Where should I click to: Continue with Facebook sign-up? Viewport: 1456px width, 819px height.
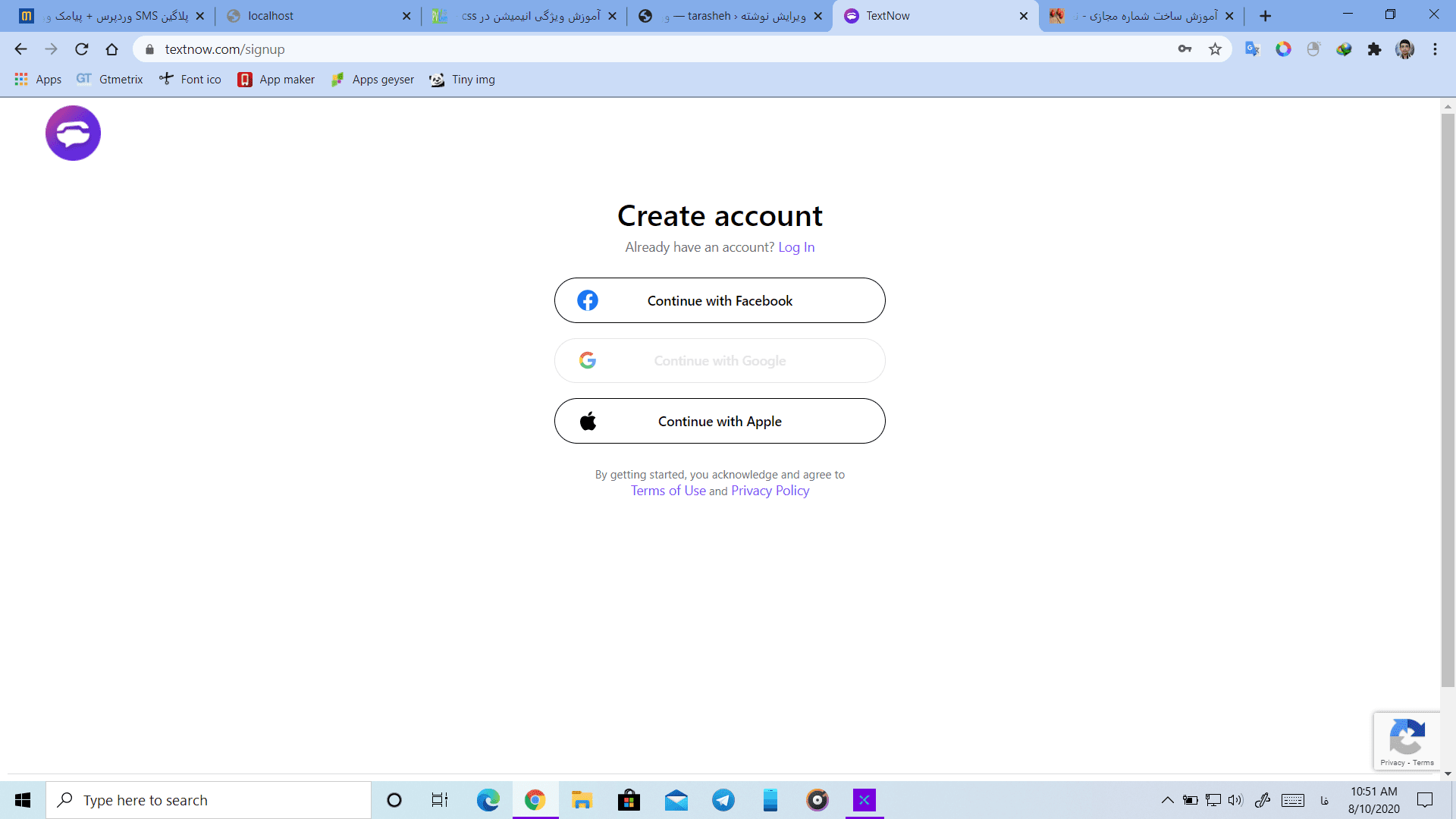point(720,300)
